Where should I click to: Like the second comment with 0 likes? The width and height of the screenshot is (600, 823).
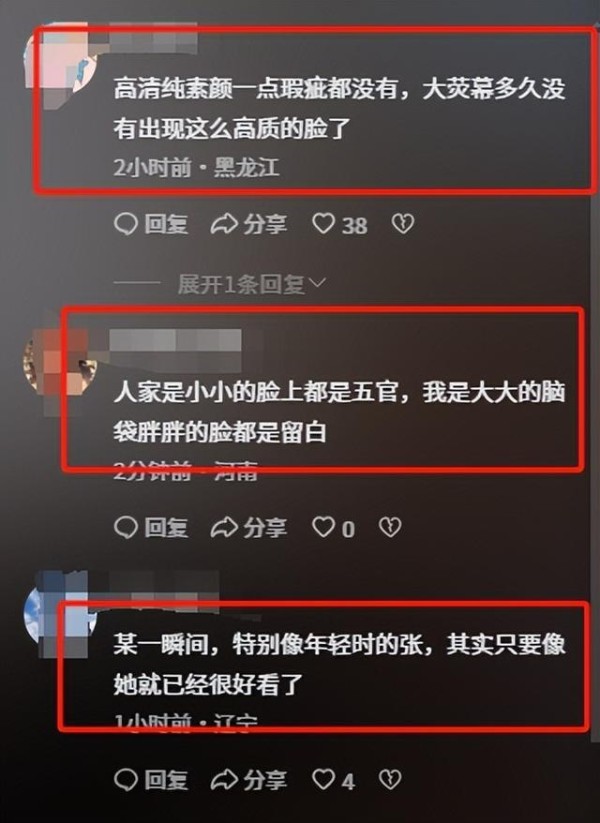pos(323,527)
